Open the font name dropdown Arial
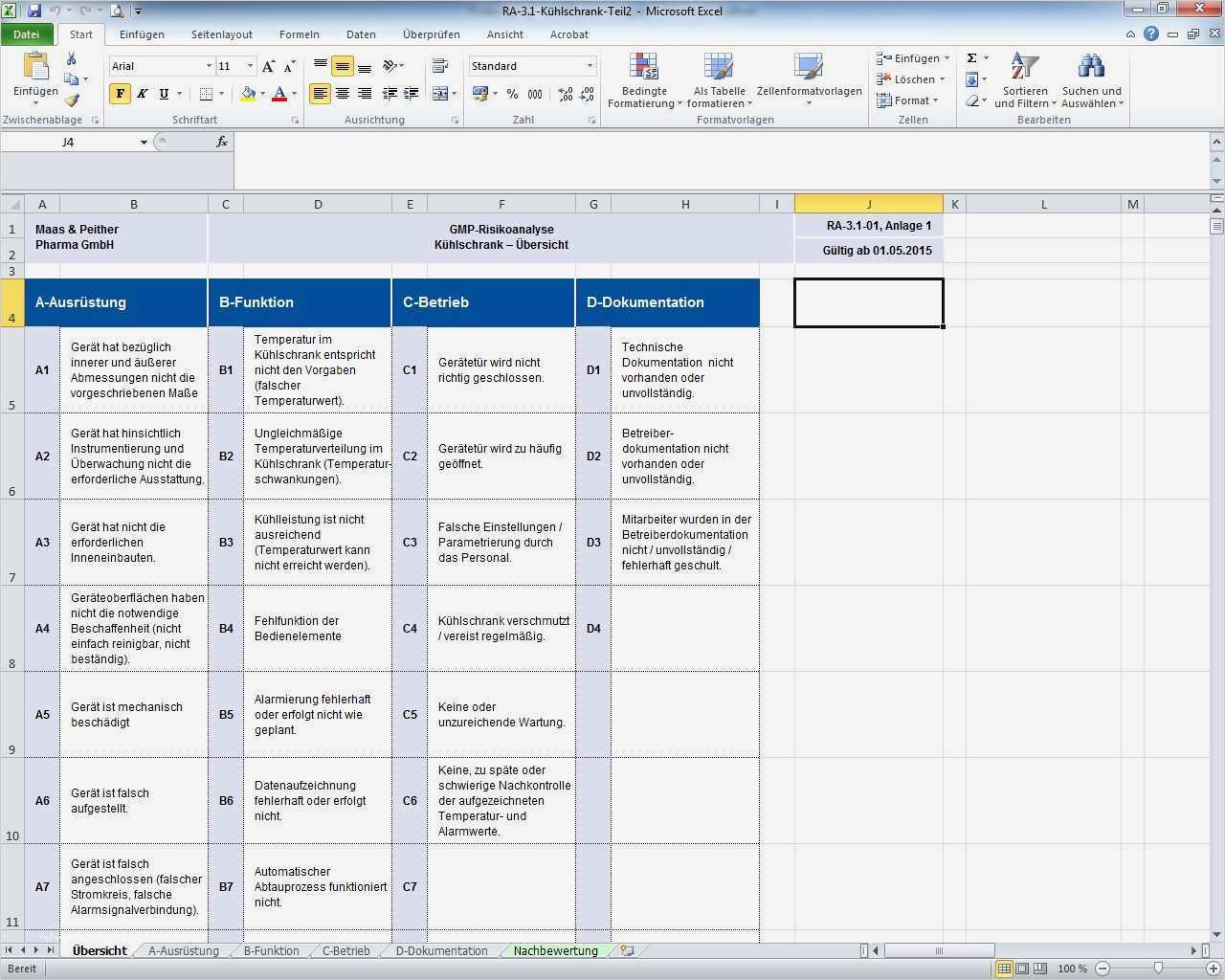The width and height of the screenshot is (1225, 980). (209, 66)
